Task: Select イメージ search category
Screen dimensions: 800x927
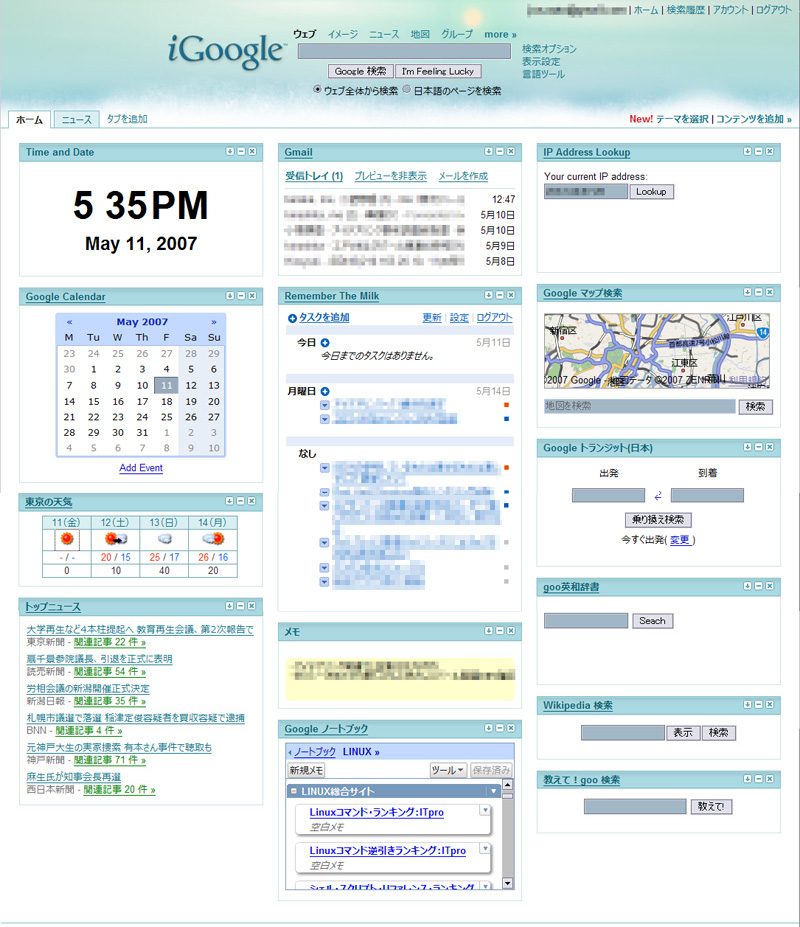Action: click(343, 34)
